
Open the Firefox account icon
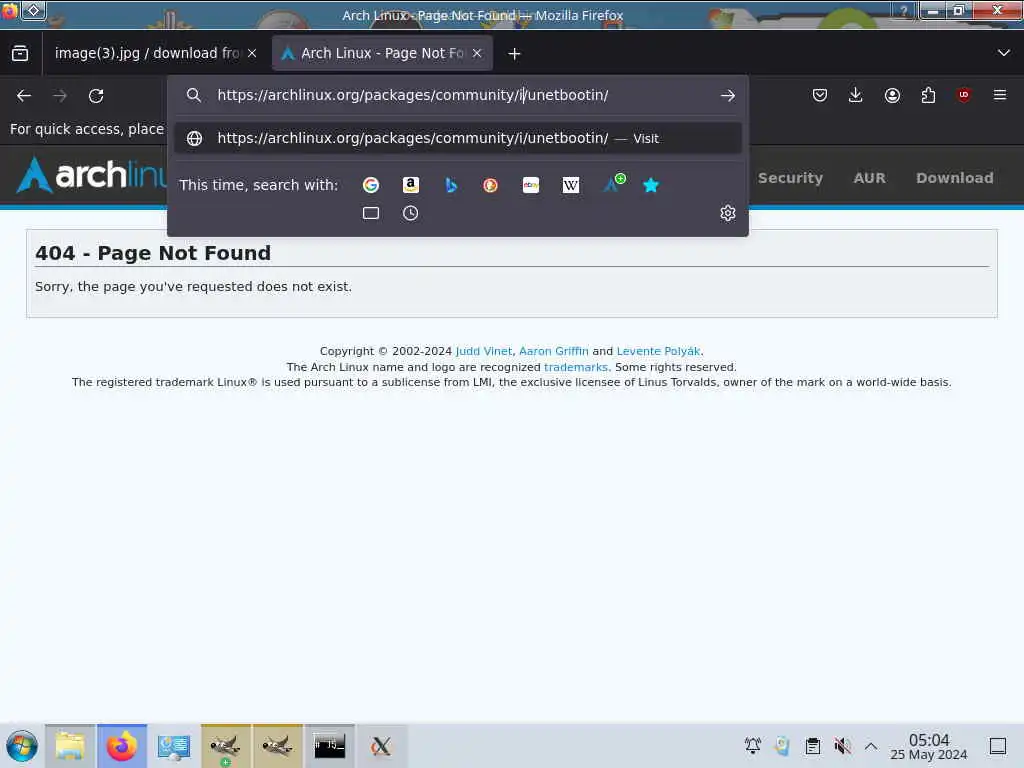click(x=892, y=95)
